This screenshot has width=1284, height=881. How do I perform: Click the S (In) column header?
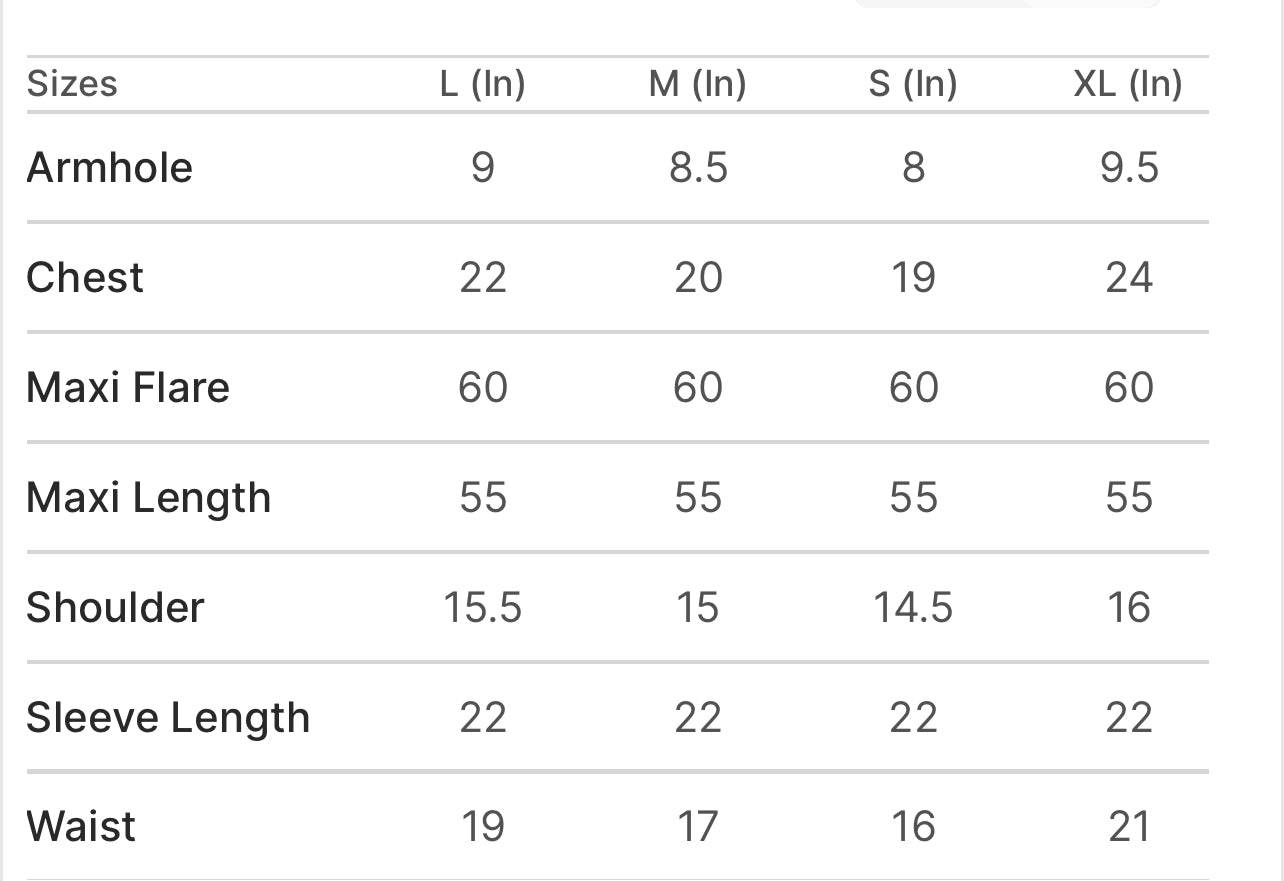coord(913,84)
